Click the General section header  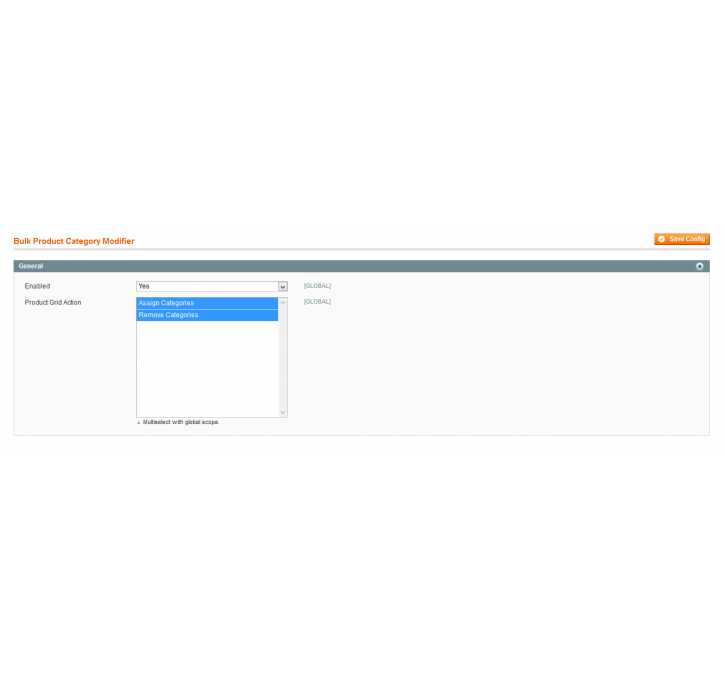point(361,266)
